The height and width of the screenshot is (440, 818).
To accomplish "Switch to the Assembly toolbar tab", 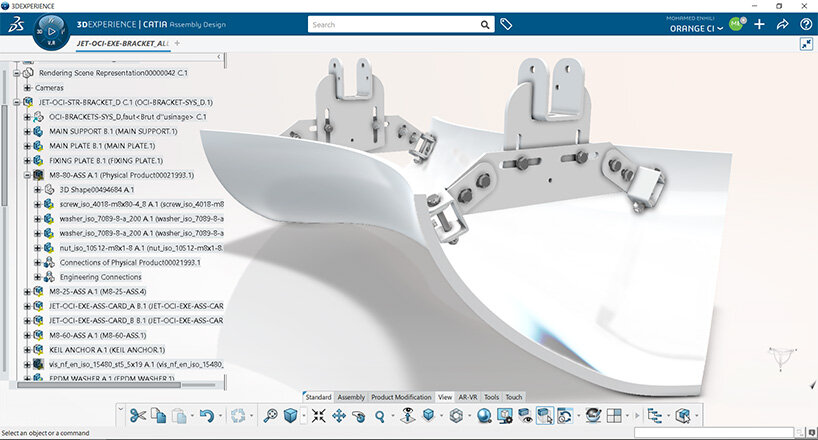I will [x=351, y=397].
